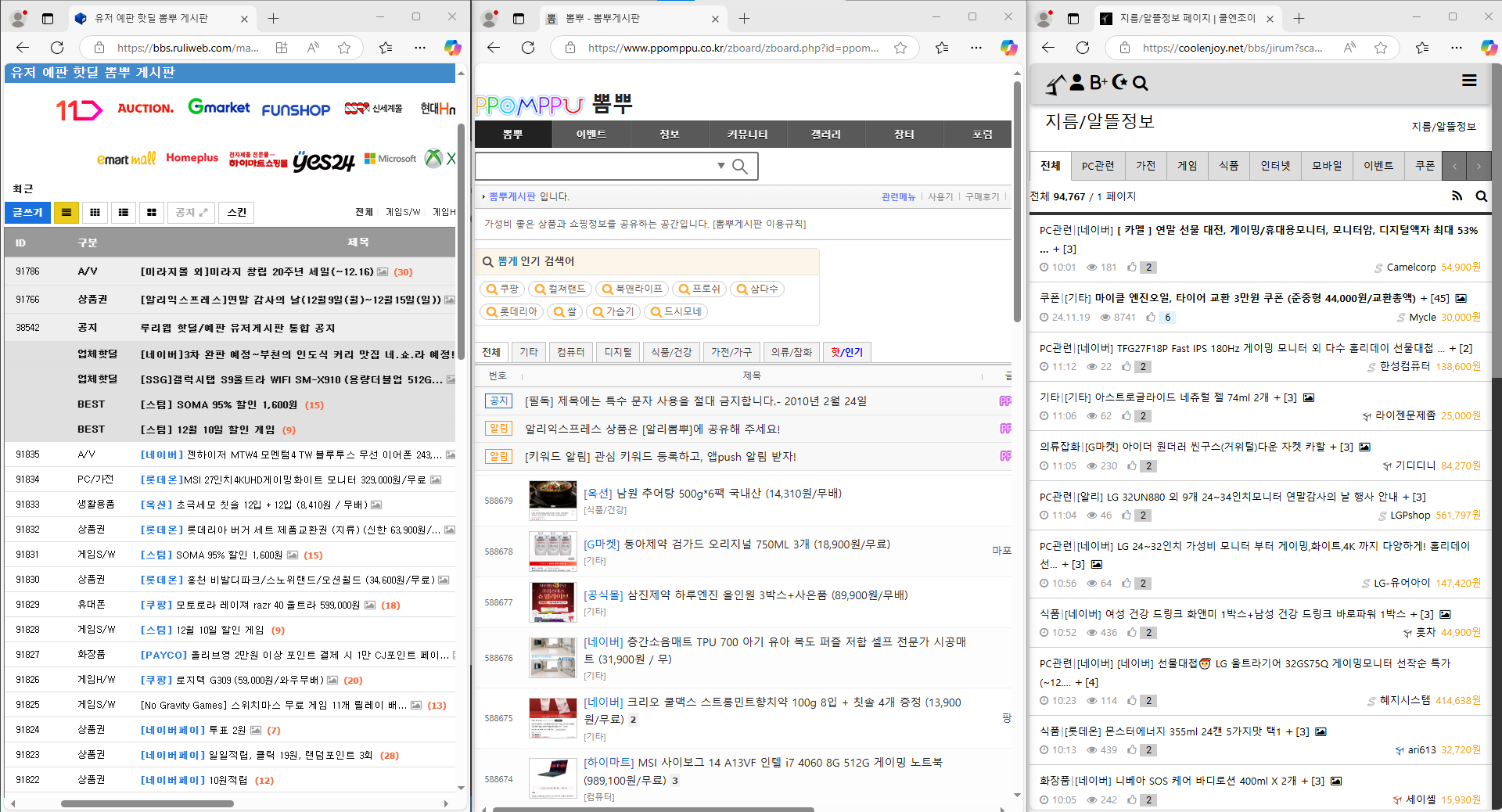Open new tab in the Ppomppu window
Viewport: 1502px width, 812px height.
(x=744, y=18)
